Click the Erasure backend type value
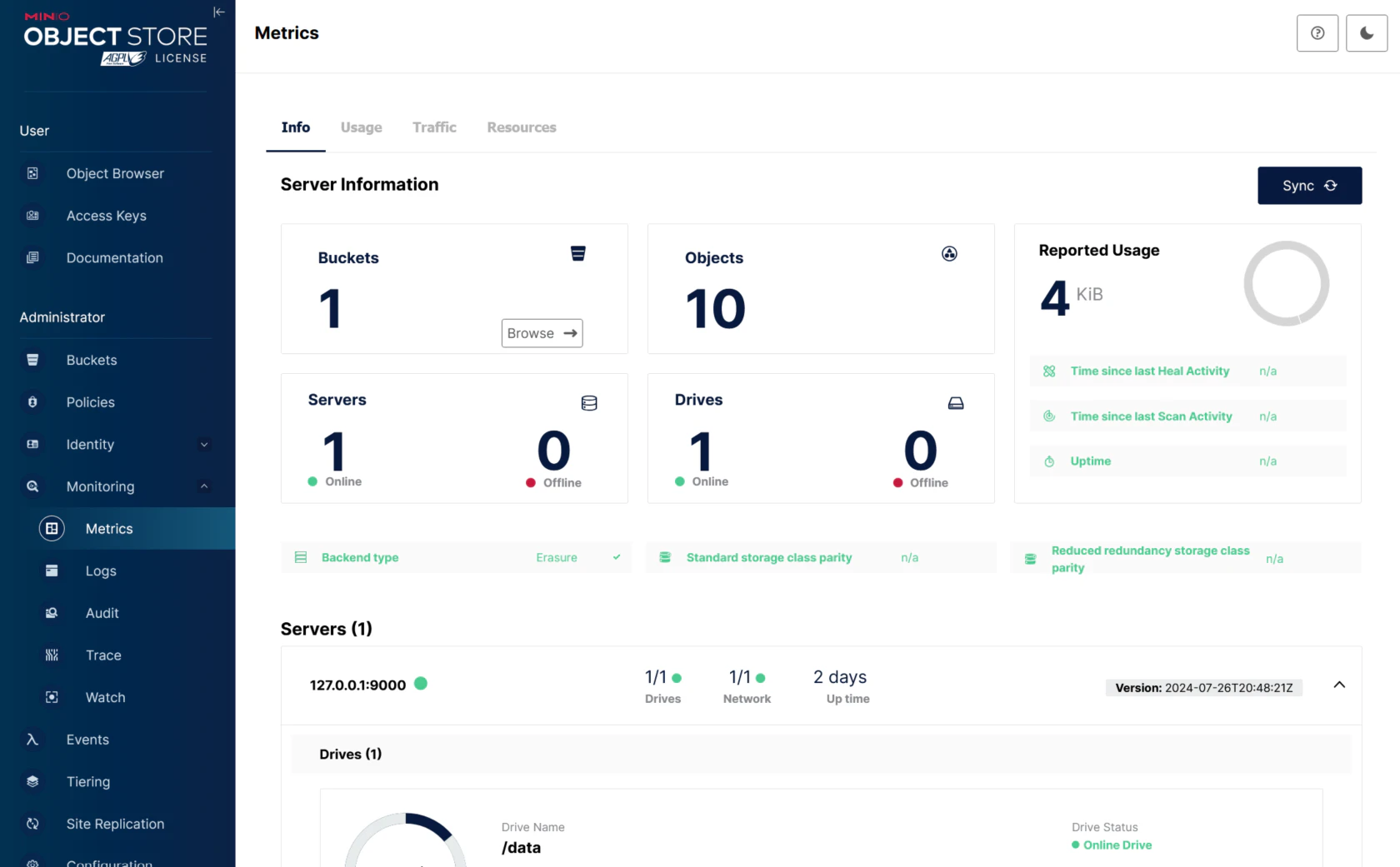This screenshot has height=867, width=1400. (557, 558)
